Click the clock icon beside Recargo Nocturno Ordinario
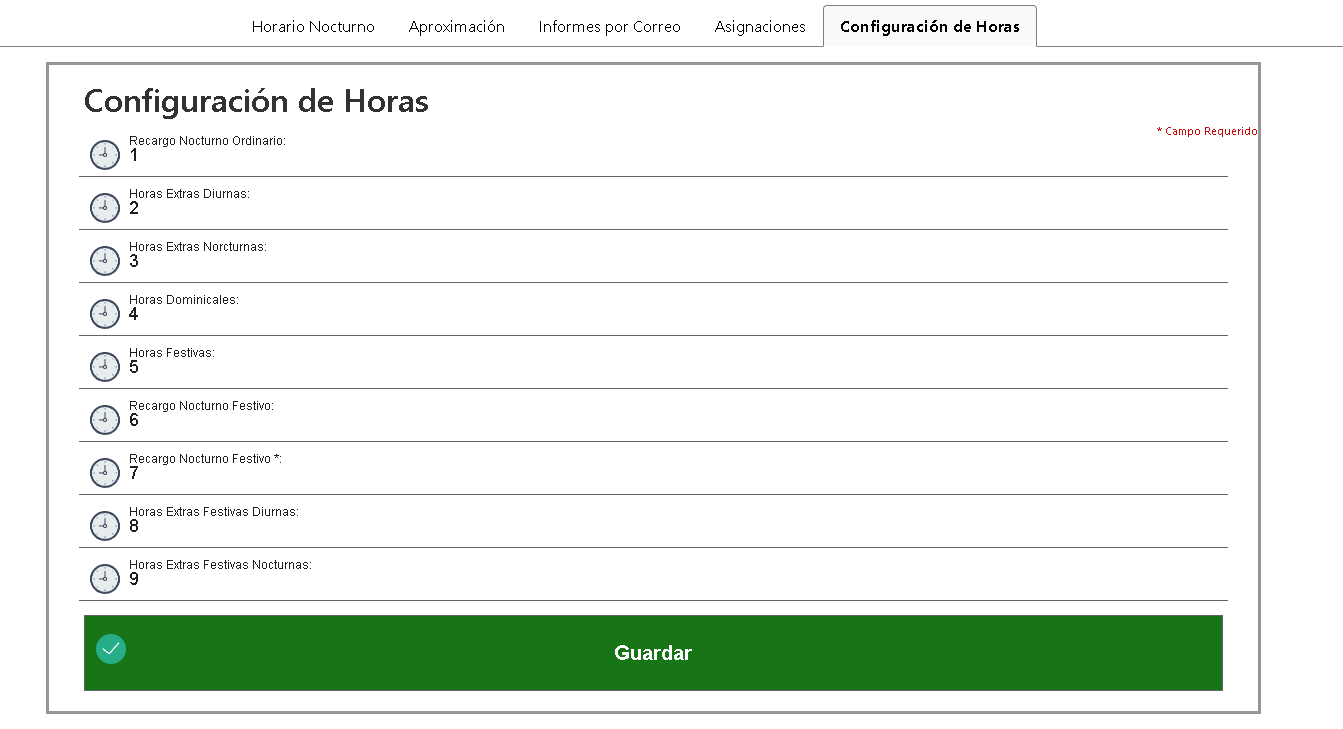The width and height of the screenshot is (1343, 729). click(x=105, y=155)
